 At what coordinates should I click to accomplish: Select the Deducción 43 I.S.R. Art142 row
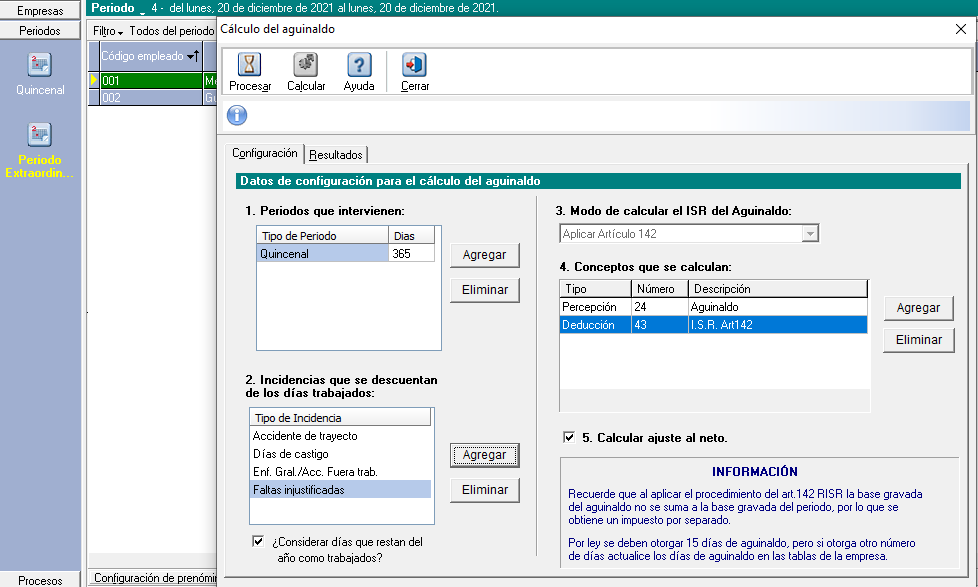coord(714,325)
